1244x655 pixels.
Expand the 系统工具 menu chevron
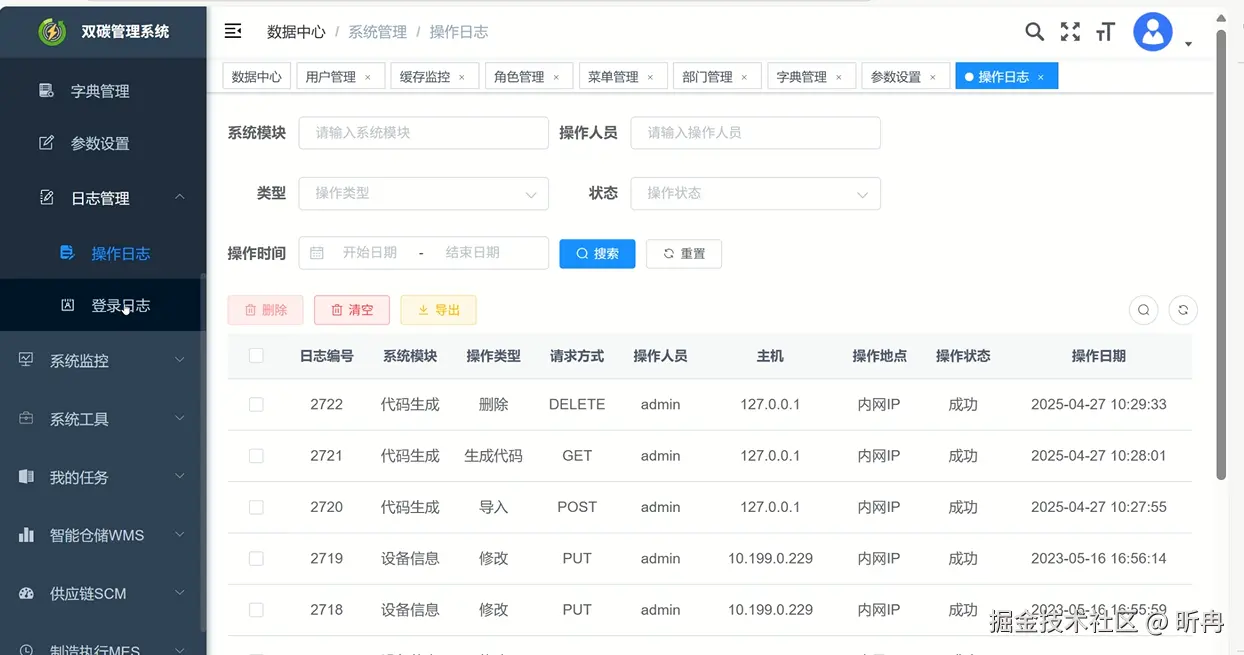(x=180, y=418)
